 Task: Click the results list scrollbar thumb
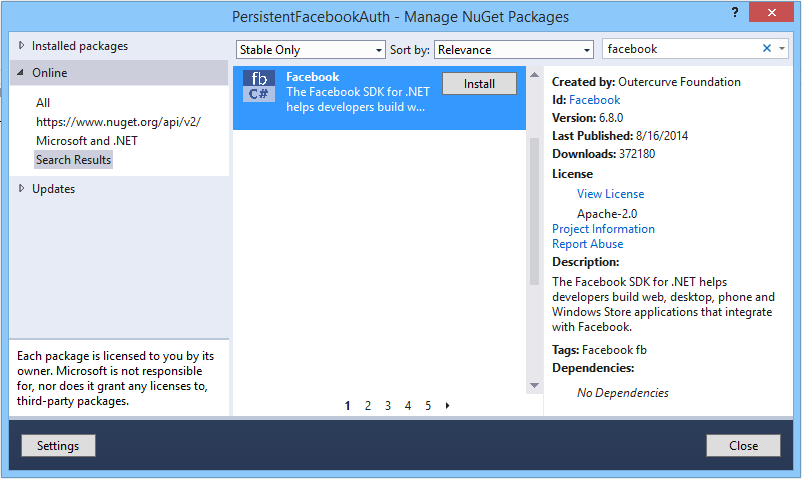(x=534, y=211)
